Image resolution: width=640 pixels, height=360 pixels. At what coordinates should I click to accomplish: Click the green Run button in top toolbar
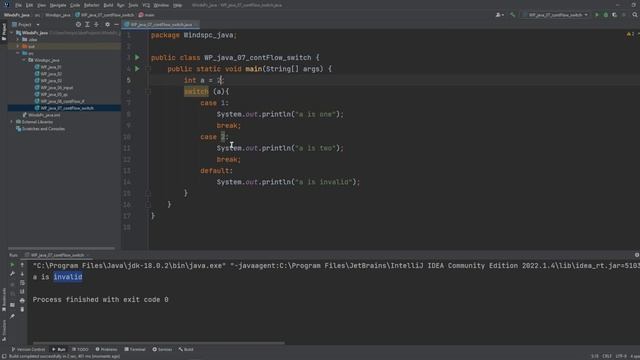pos(597,15)
